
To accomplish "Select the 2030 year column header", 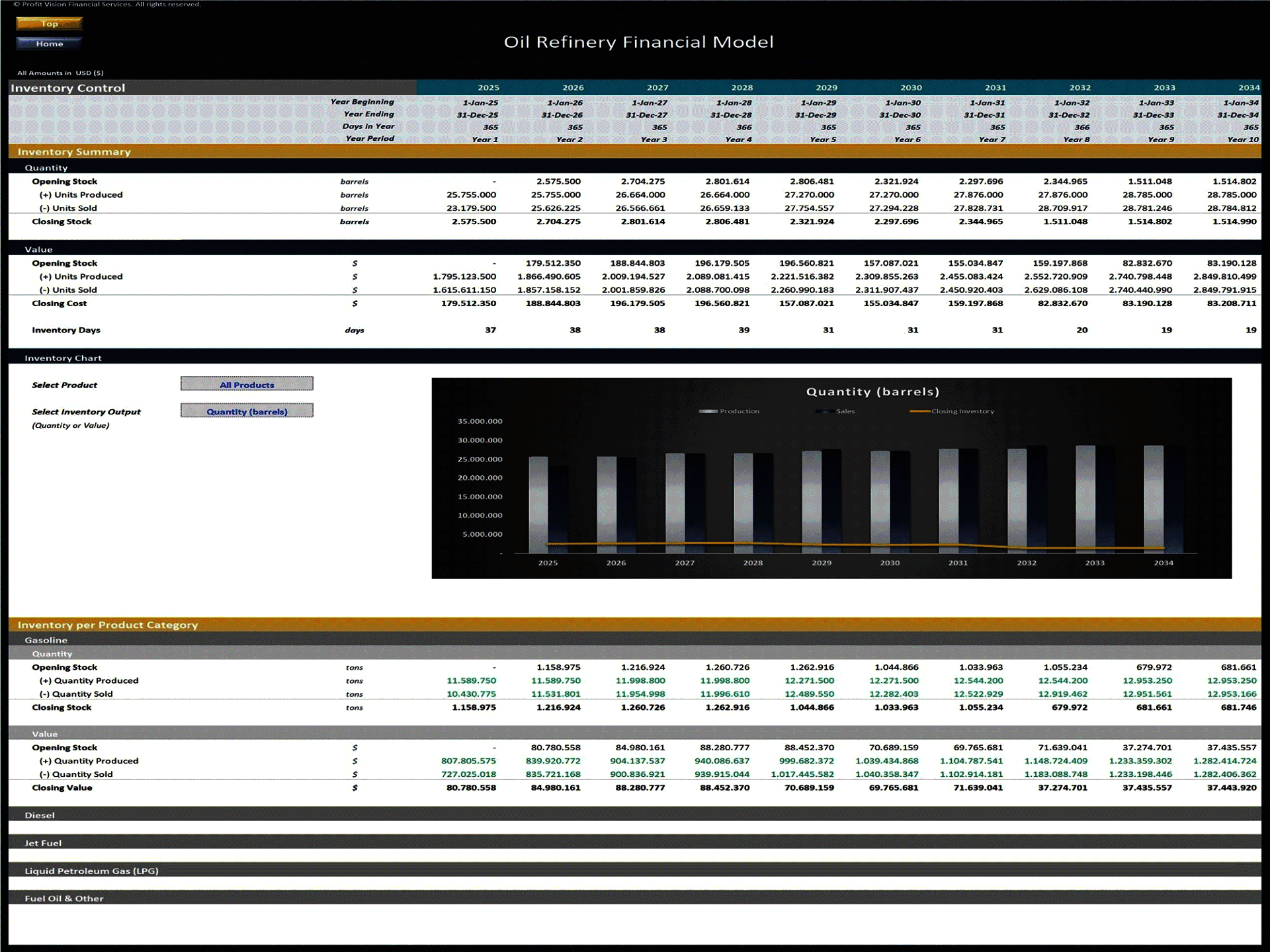I will (911, 87).
